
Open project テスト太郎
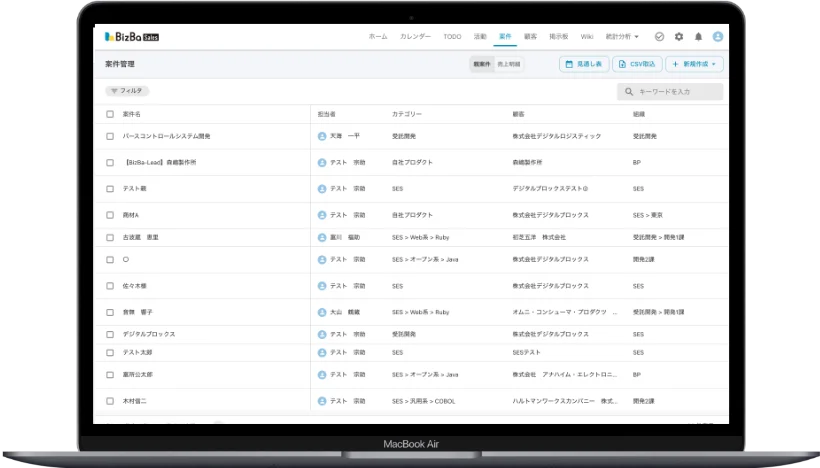tap(137, 352)
